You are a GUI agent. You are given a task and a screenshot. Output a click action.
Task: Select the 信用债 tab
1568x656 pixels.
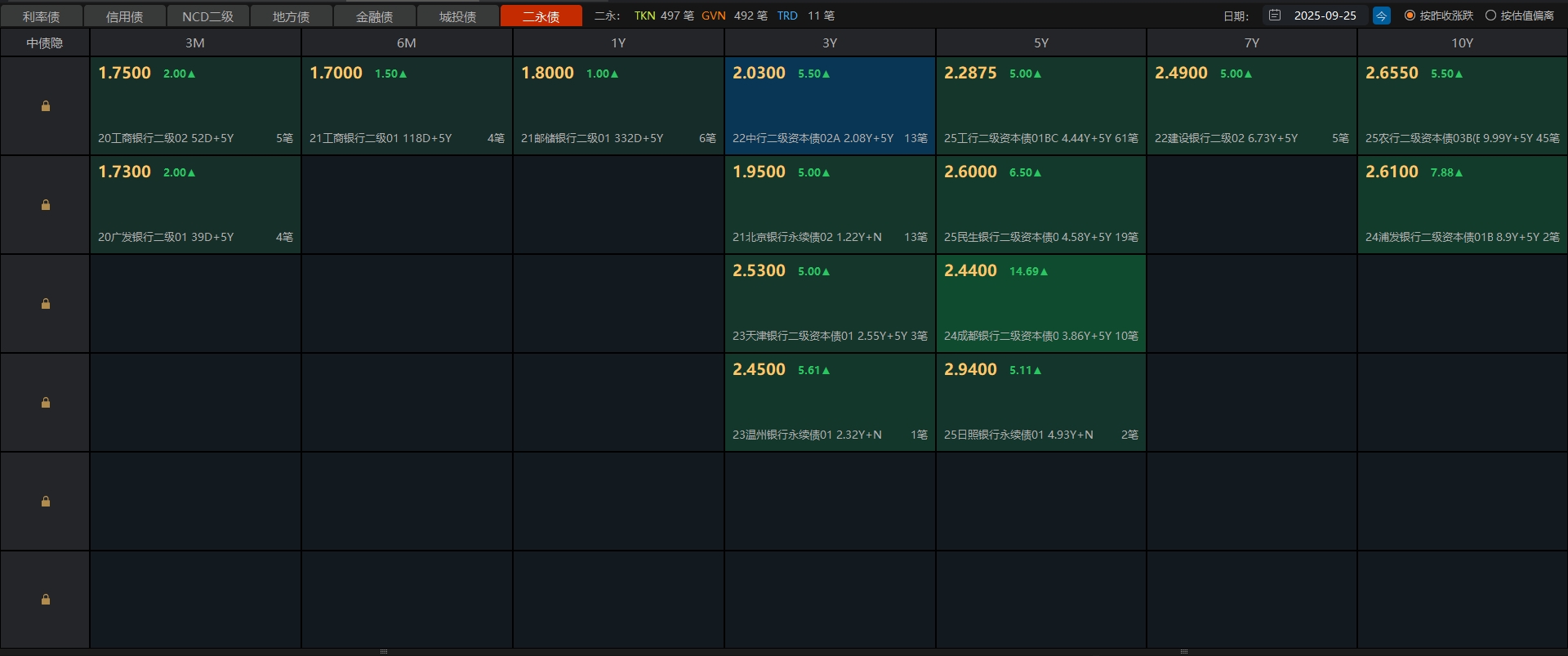pyautogui.click(x=124, y=16)
